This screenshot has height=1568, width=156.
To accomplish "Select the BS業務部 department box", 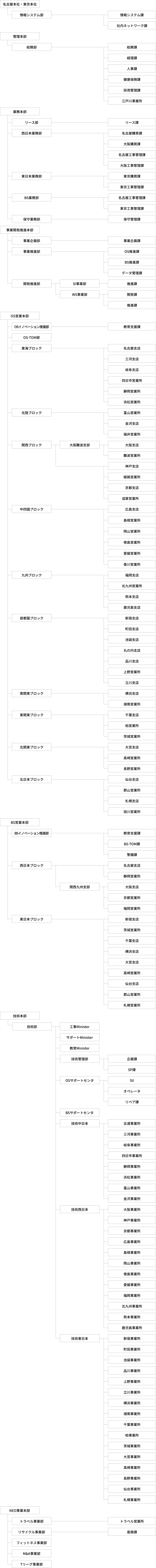I will coord(32,198).
